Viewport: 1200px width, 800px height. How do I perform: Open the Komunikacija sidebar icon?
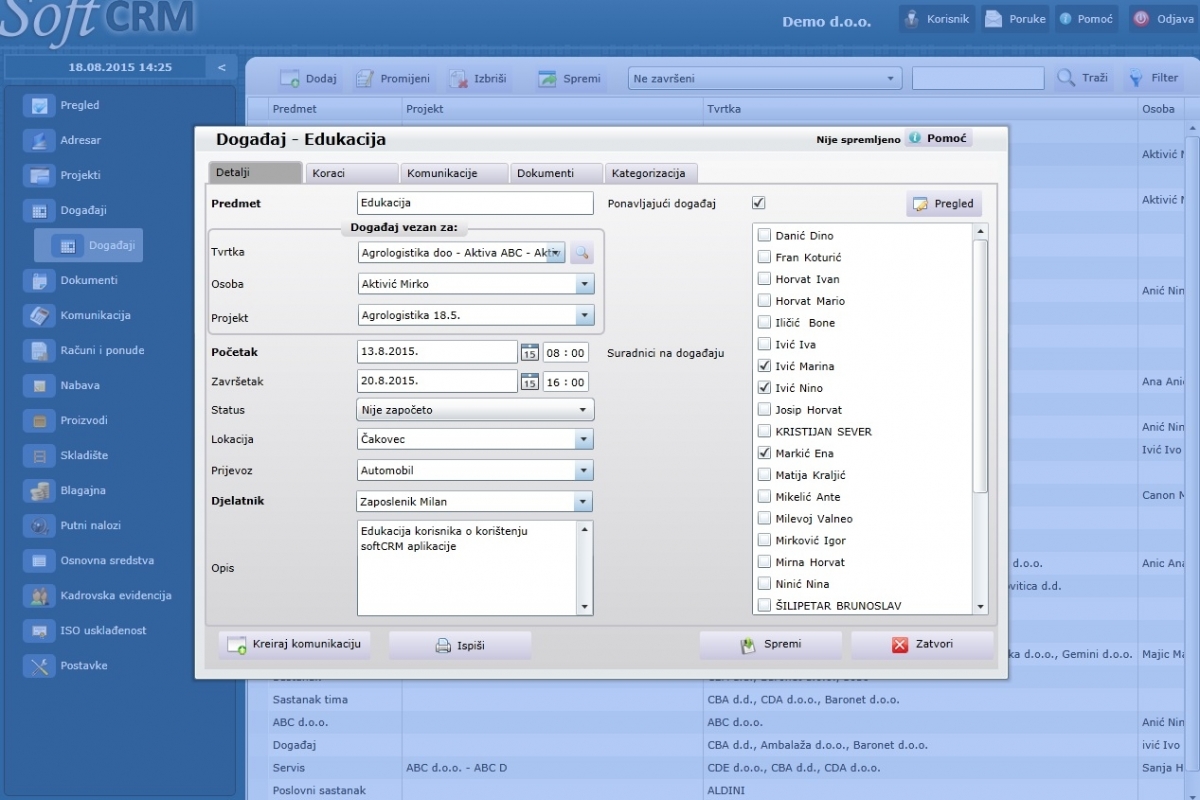click(x=39, y=316)
